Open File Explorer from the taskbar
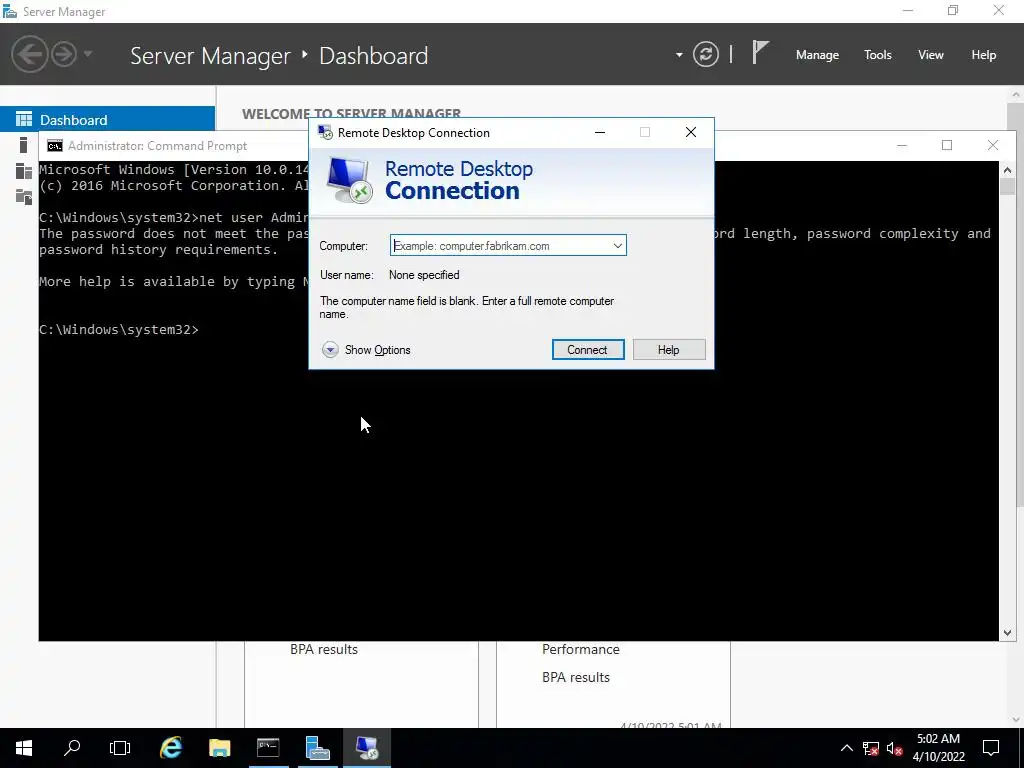1024x768 pixels. [x=219, y=748]
